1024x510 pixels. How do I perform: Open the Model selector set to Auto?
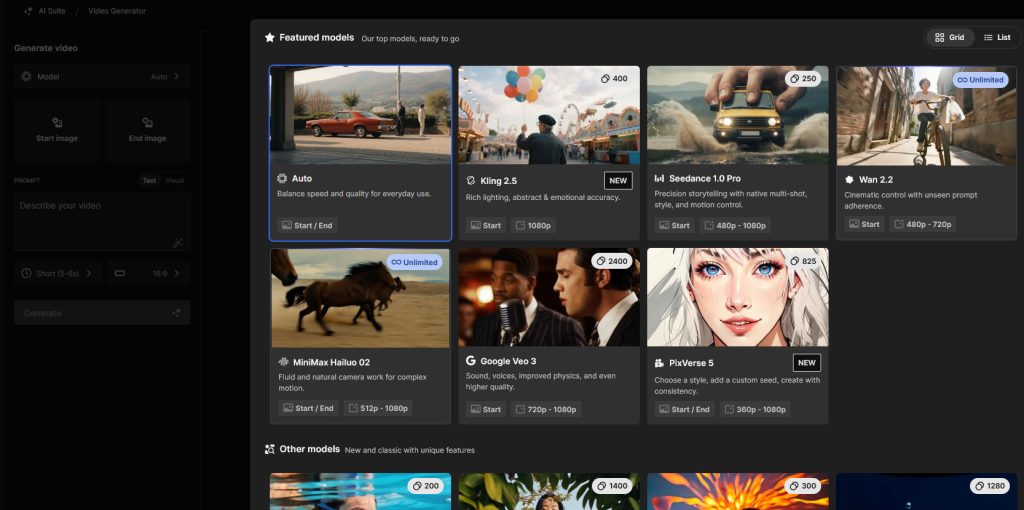(102, 76)
